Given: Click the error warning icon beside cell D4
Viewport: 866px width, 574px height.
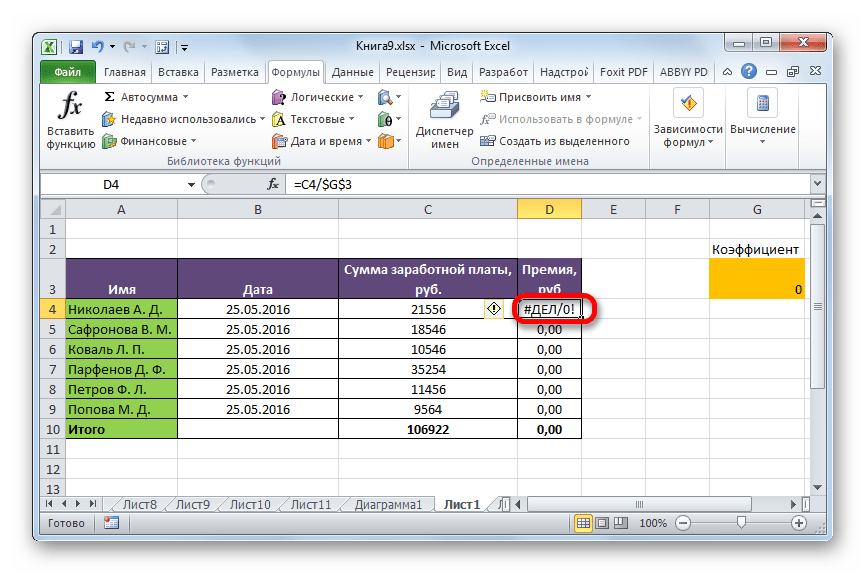Looking at the screenshot, I should click(494, 310).
